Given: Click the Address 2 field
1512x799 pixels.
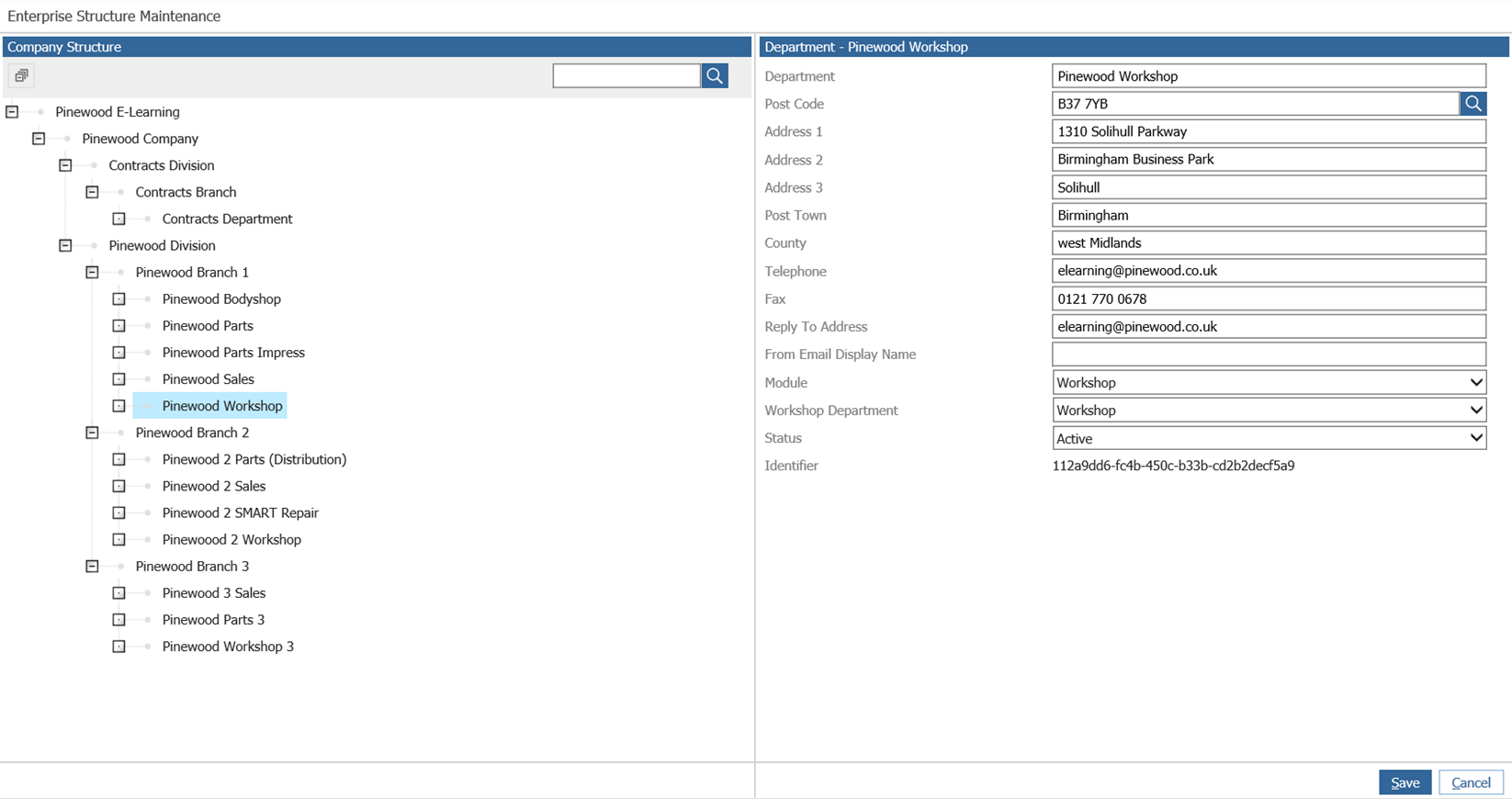Looking at the screenshot, I should 1269,160.
